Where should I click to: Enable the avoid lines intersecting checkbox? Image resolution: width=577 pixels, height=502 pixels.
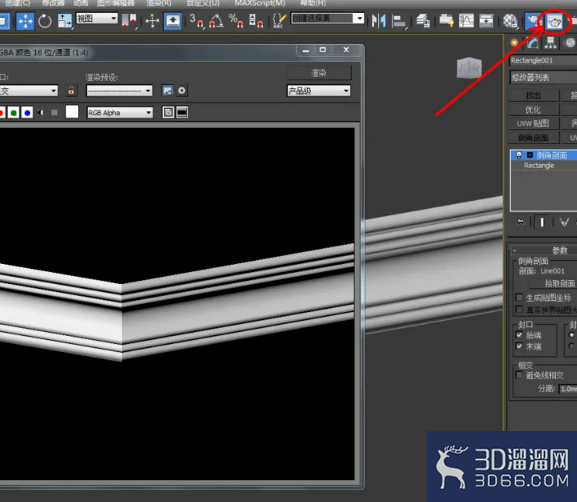pyautogui.click(x=519, y=375)
